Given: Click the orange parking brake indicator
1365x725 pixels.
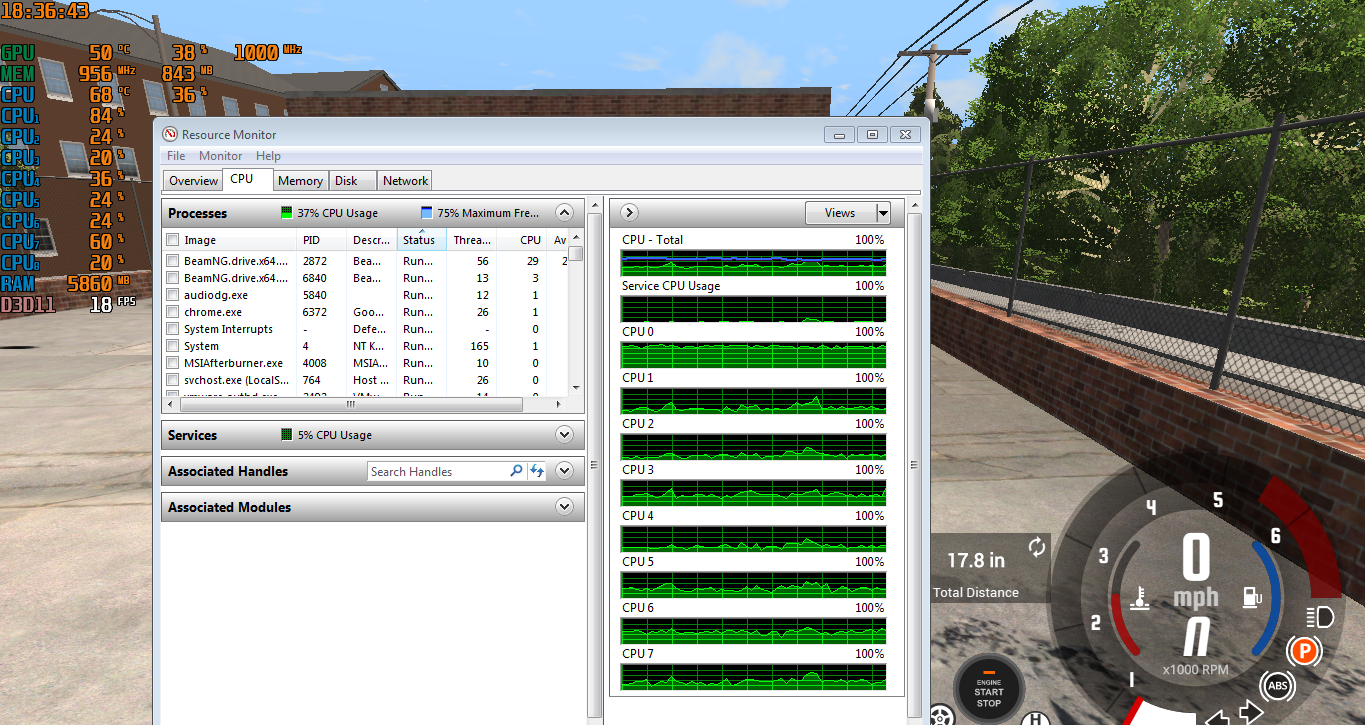Looking at the screenshot, I should pyautogui.click(x=1303, y=652).
